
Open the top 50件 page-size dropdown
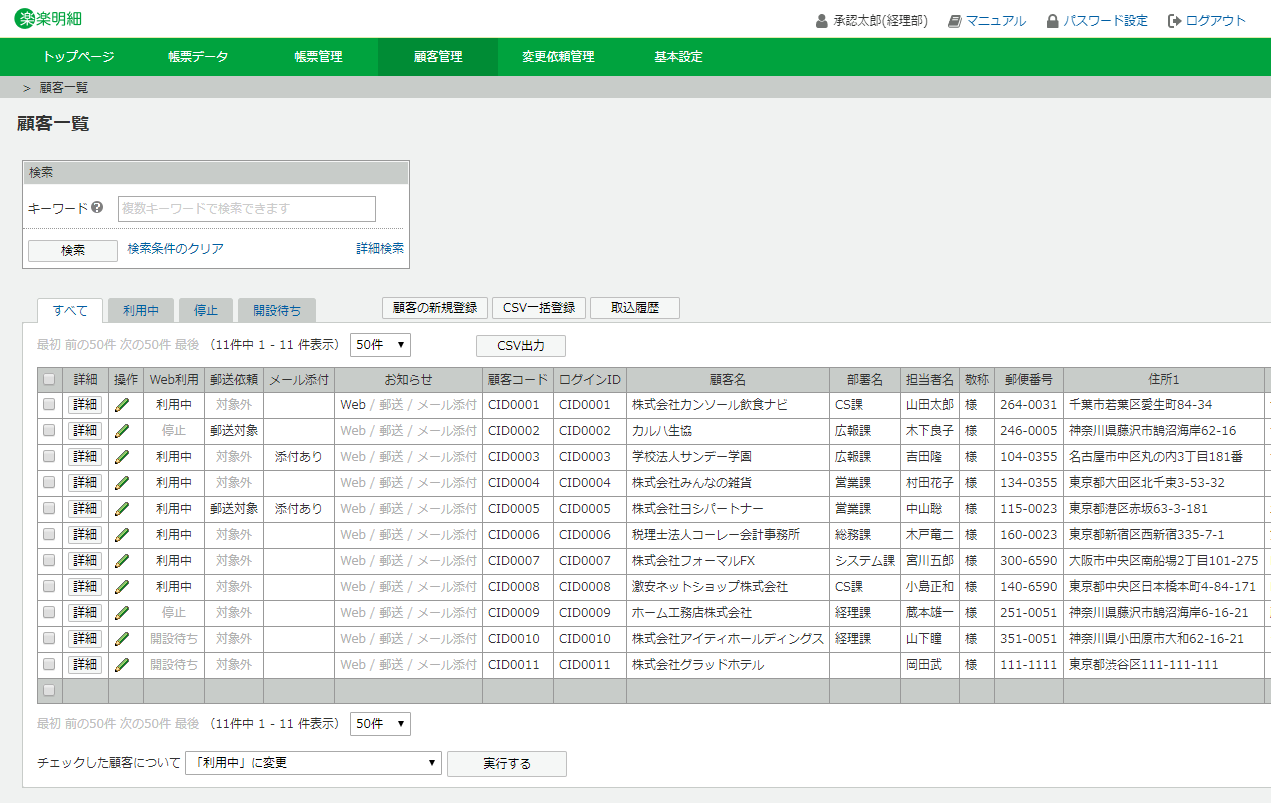coord(380,345)
